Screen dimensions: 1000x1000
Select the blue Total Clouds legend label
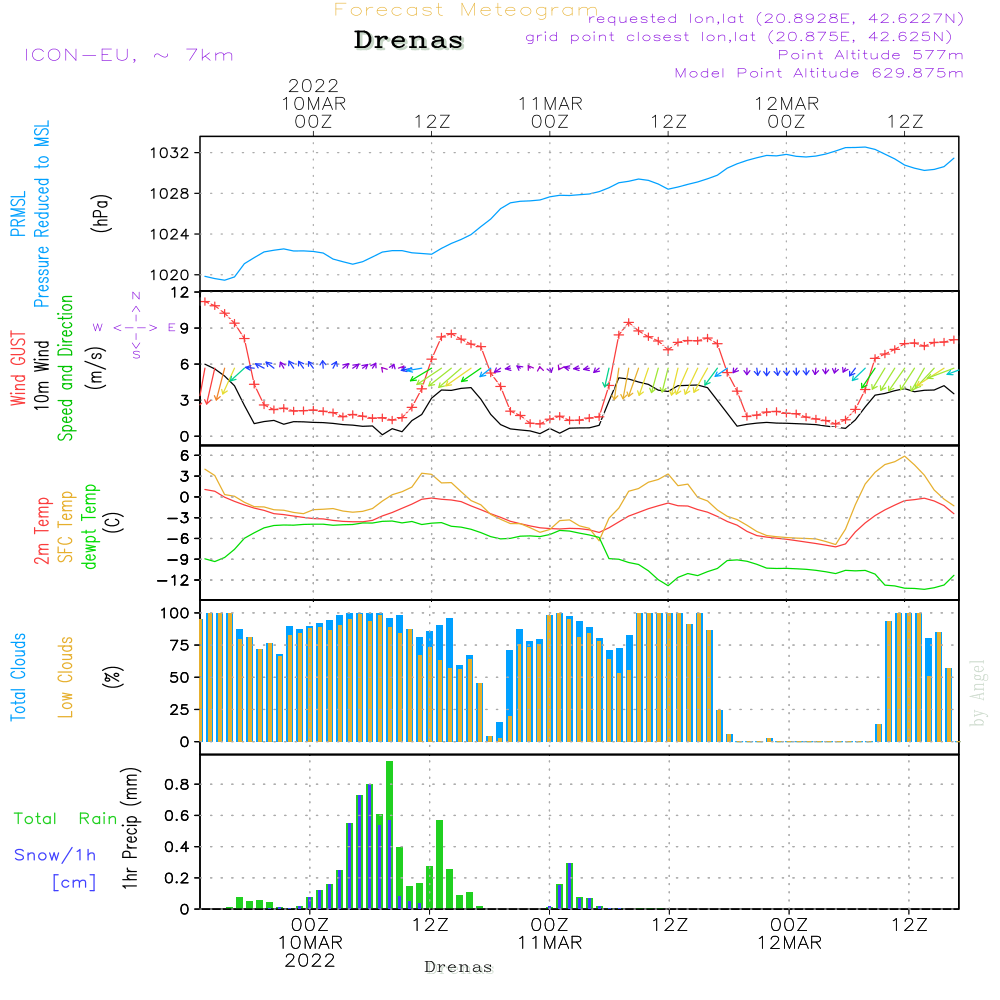(x=19, y=677)
